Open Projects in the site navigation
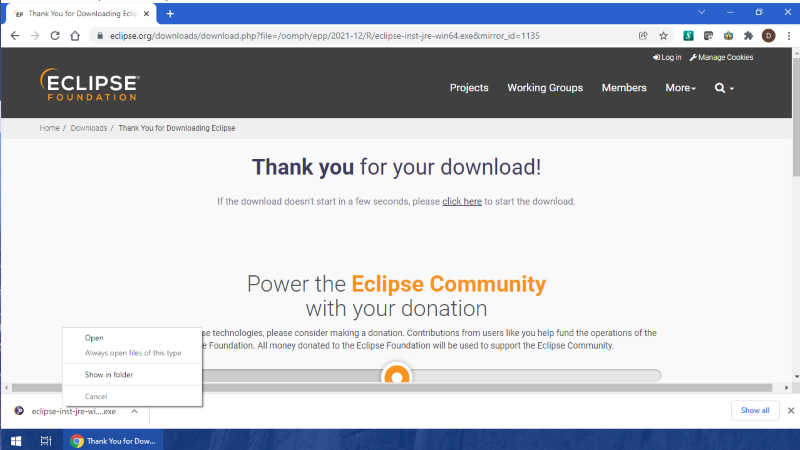800x450 pixels. 469,88
